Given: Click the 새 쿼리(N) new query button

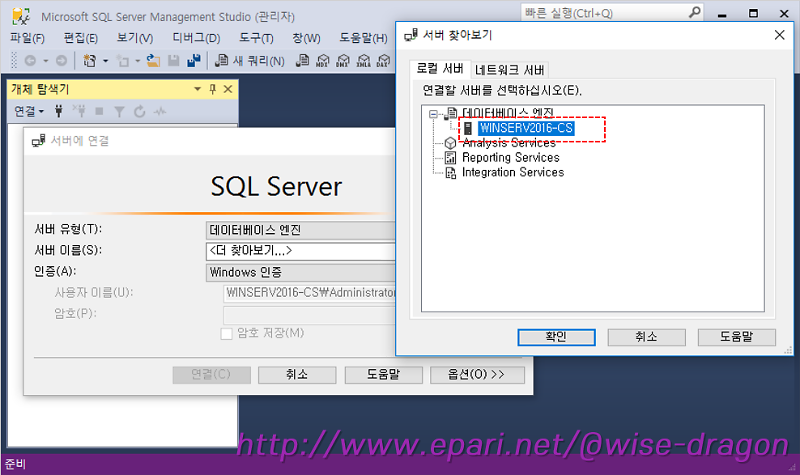Looking at the screenshot, I should tap(249, 61).
